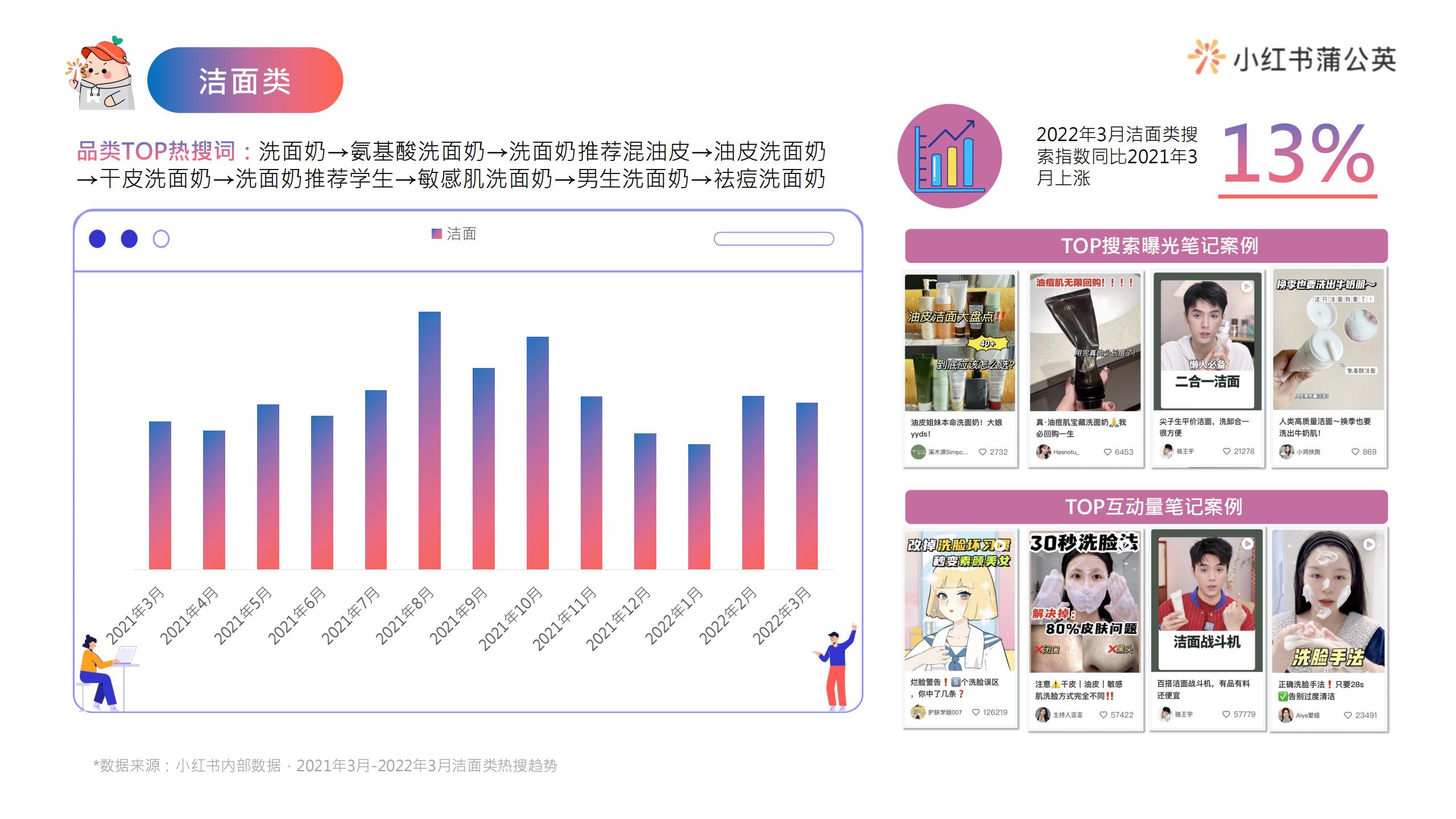The image size is (1456, 819).
Task: Click play icon on 二合一洁面 thumbnail
Action: pyautogui.click(x=1247, y=287)
